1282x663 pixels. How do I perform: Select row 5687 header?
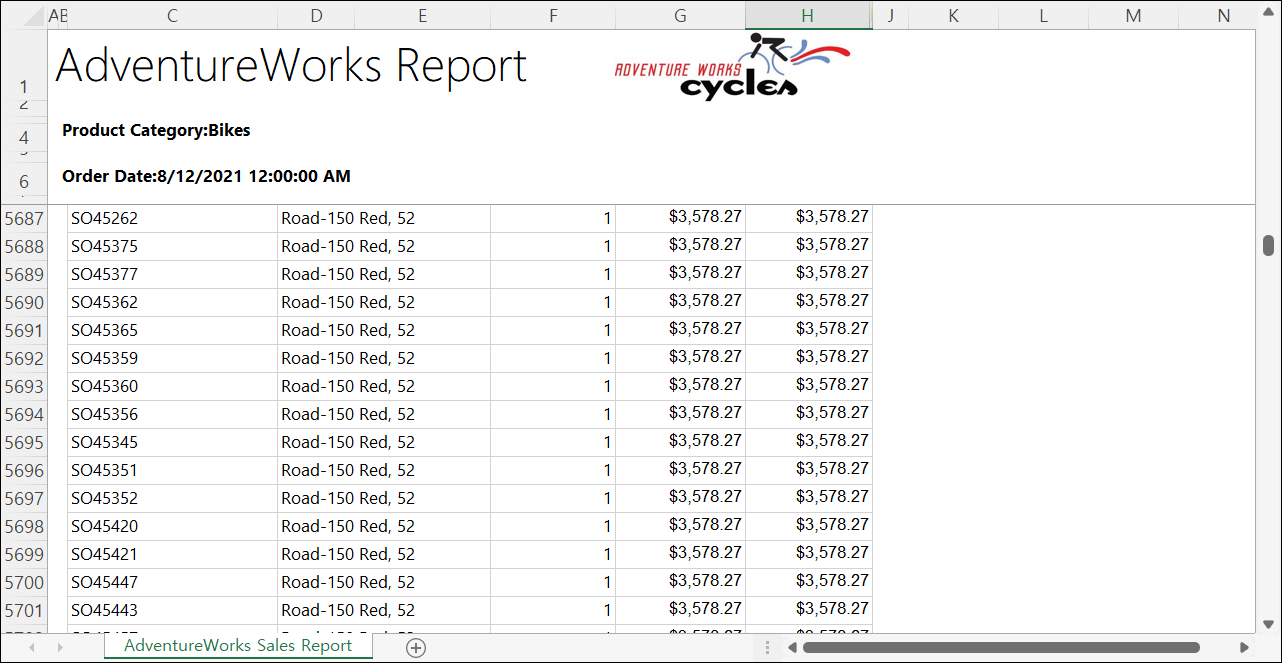(24, 218)
